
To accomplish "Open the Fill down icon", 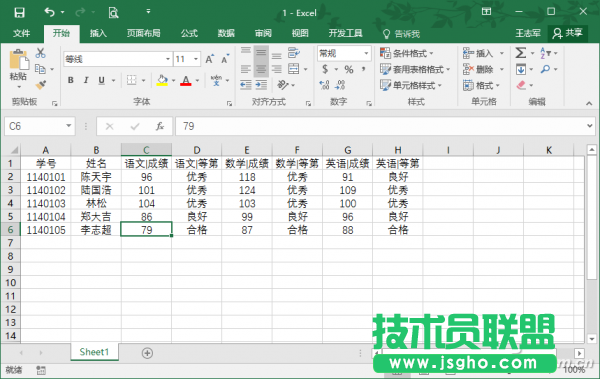I will click(520, 69).
